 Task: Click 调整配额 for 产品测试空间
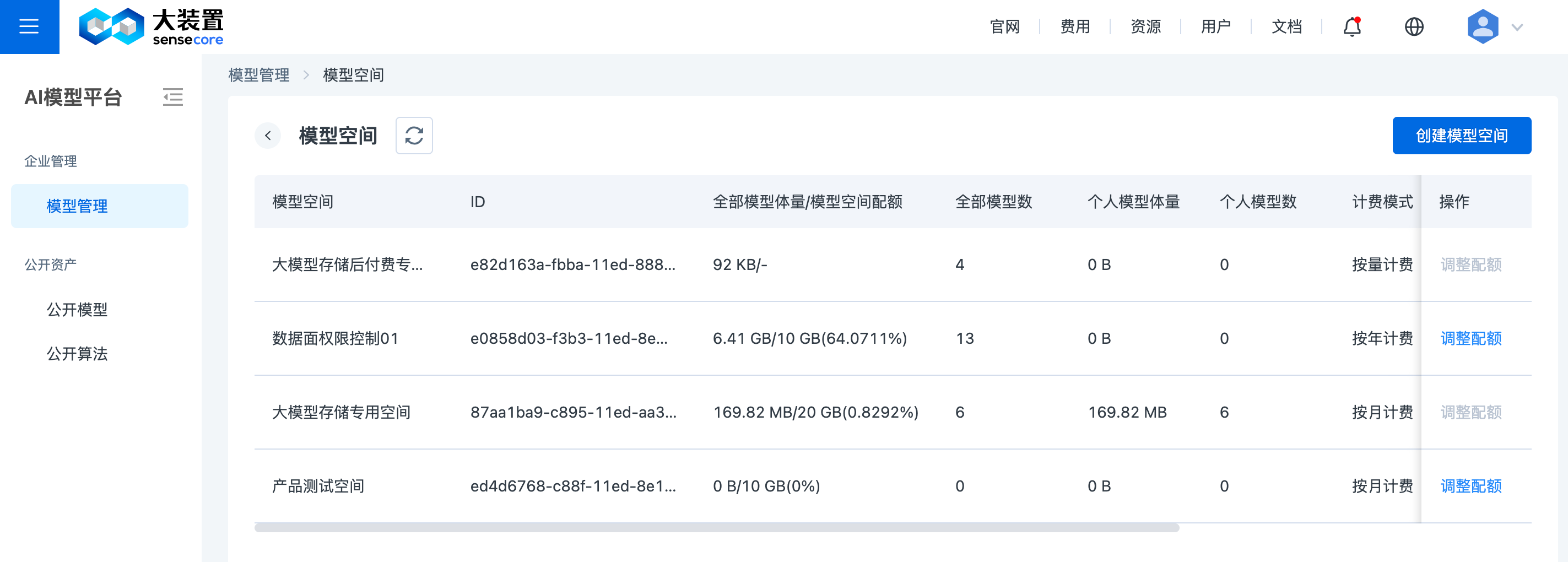(x=1470, y=486)
